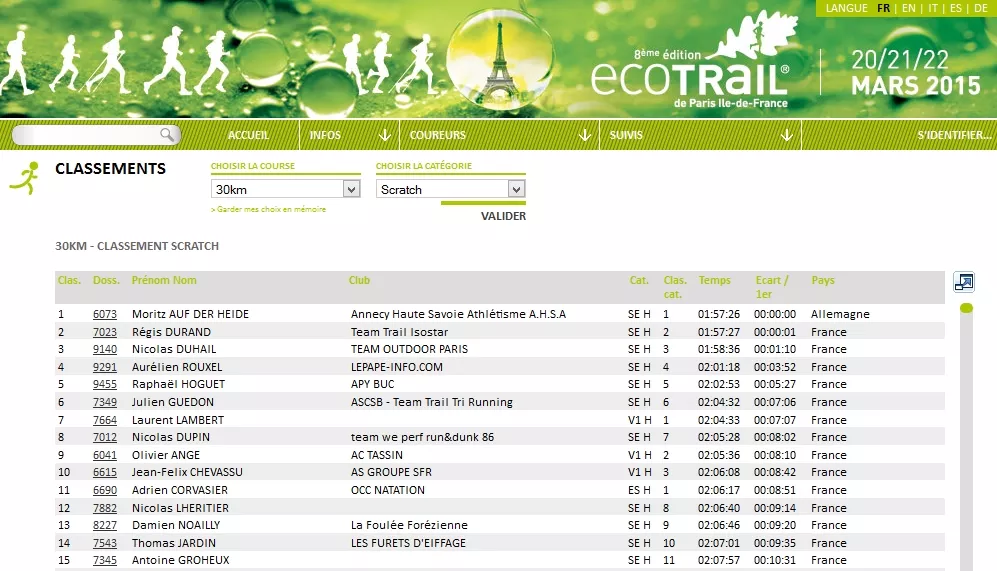This screenshot has height=571, width=997.
Task: Click the green vertical scrollbar handle
Action: point(966,308)
